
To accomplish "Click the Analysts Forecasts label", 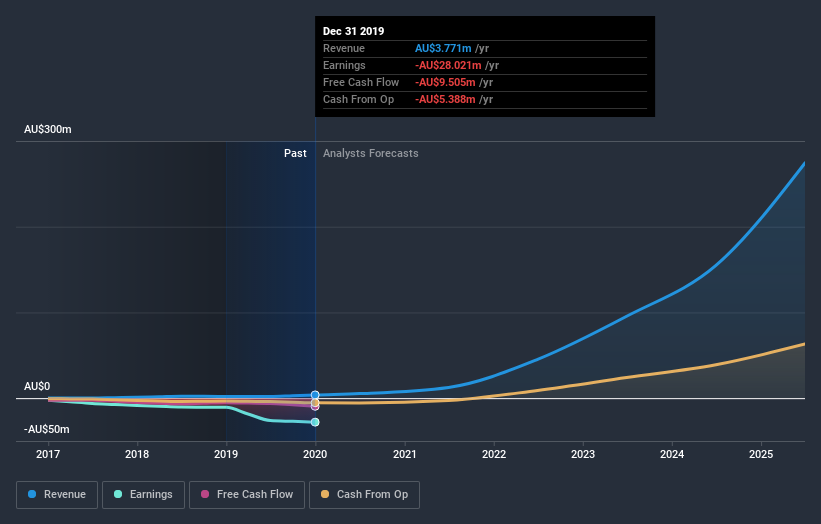I will click(371, 153).
